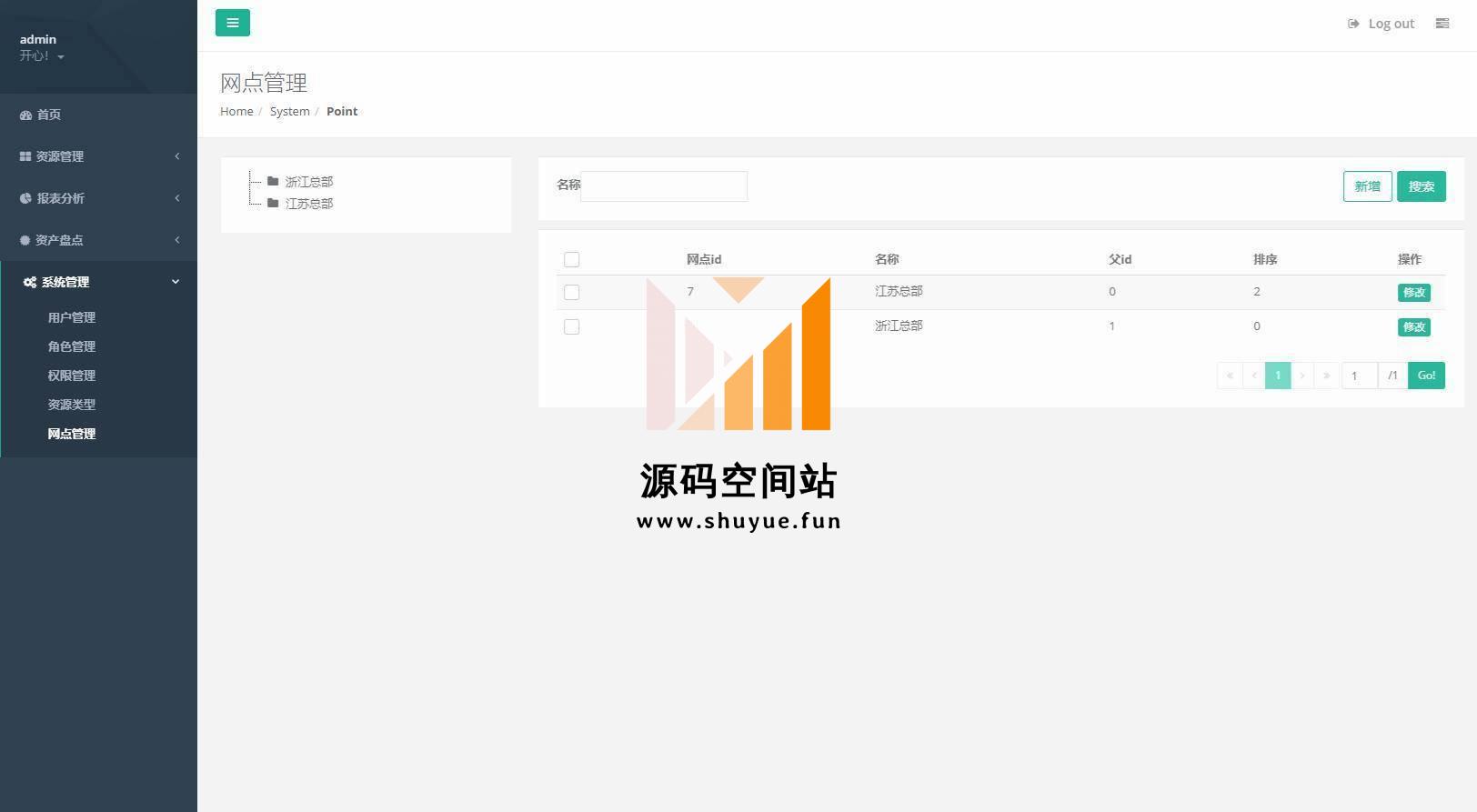Open the admin user dropdown caret
This screenshot has height=812, width=1477.
tap(61, 57)
